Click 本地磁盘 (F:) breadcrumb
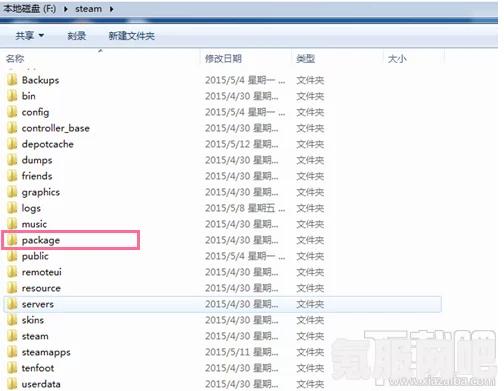 tap(30, 9)
